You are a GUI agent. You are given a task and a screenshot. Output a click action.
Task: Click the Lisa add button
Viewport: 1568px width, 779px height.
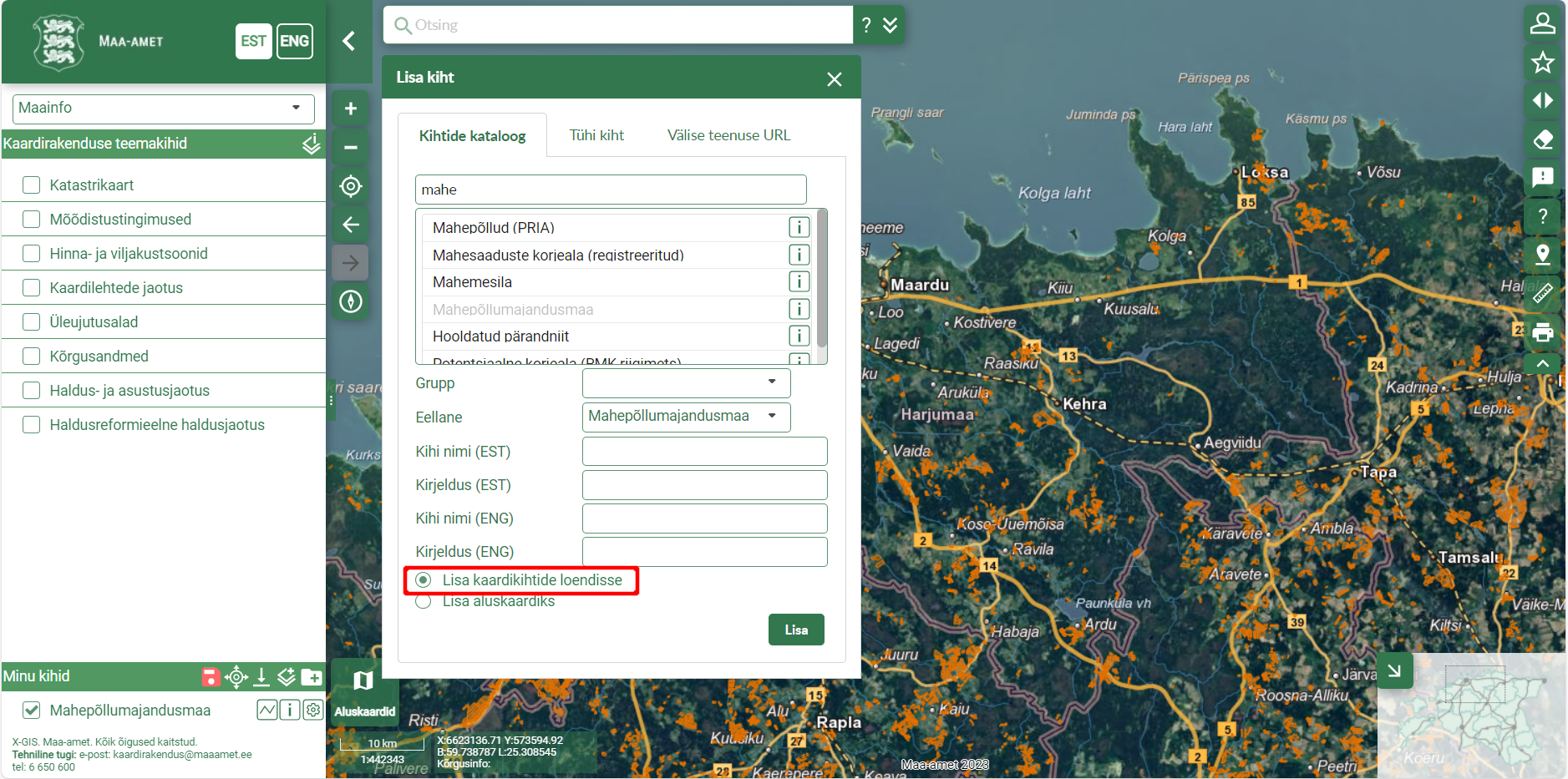tap(796, 630)
